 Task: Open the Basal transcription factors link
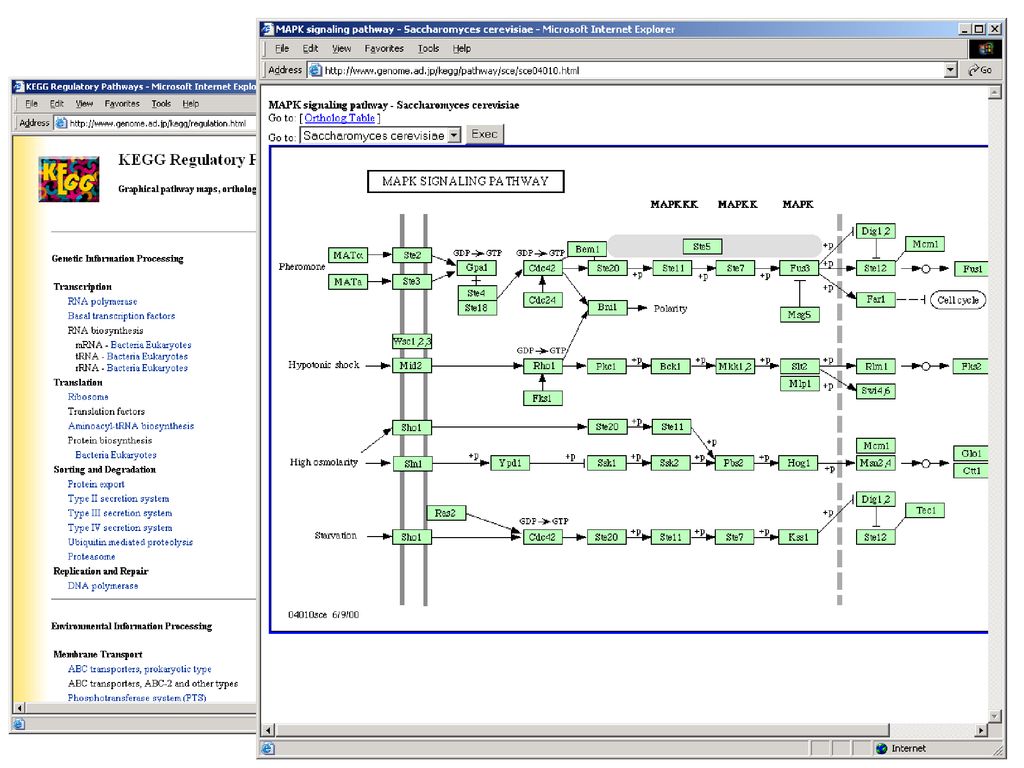(121, 316)
